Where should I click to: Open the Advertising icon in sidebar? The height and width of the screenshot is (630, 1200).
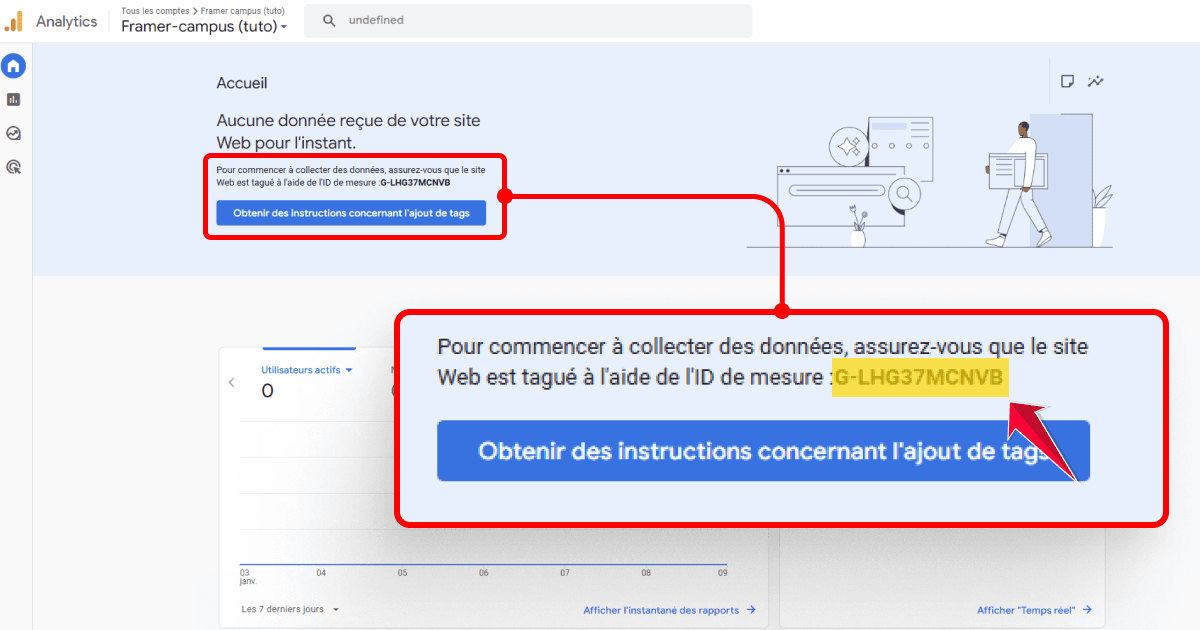[13, 166]
